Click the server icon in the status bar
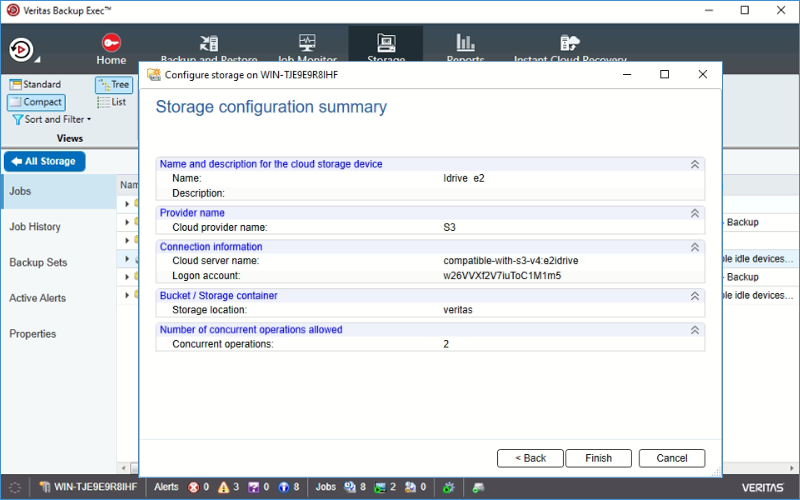Screen dimensions: 800x500 (45, 487)
